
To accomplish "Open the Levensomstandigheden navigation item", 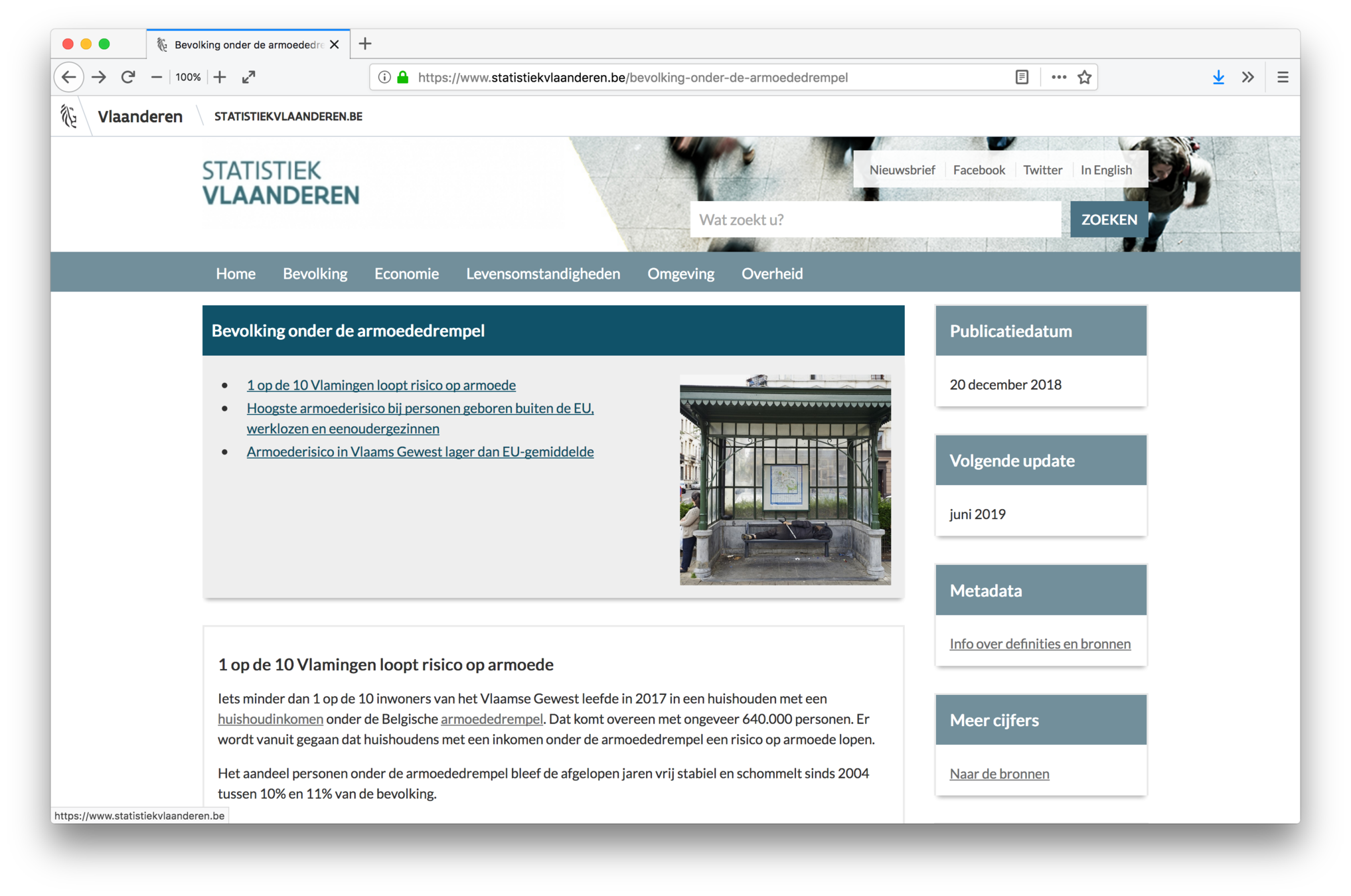I will click(x=542, y=273).
